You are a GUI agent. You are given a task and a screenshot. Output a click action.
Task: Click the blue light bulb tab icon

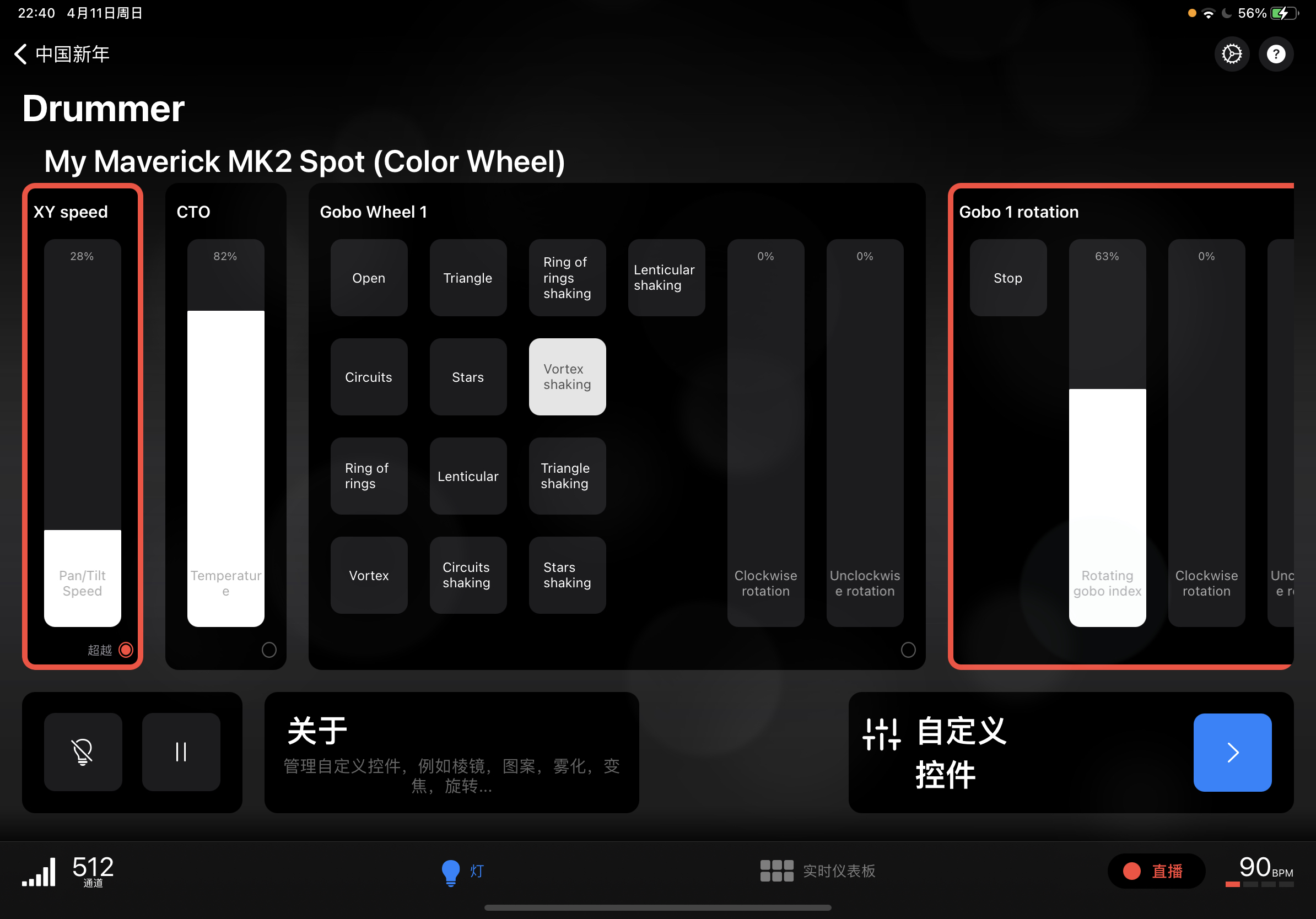(x=450, y=872)
